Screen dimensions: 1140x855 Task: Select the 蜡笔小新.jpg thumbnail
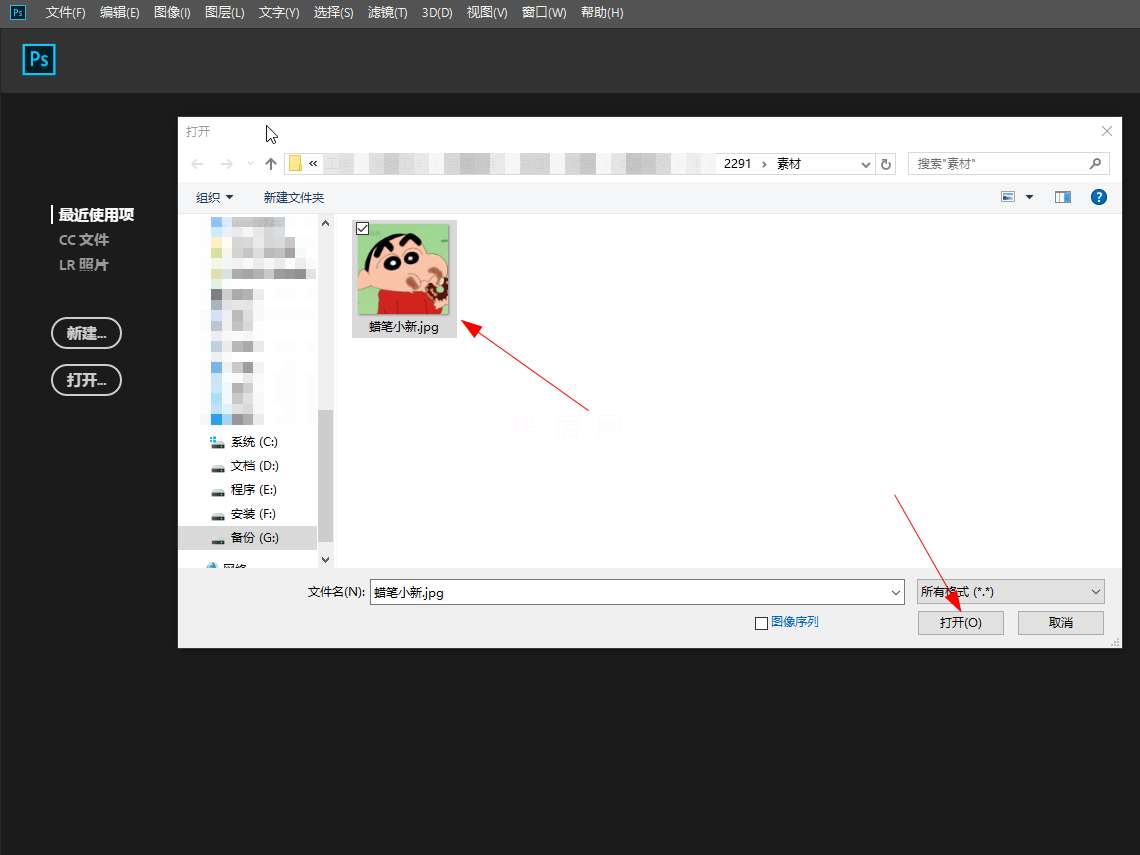click(x=404, y=270)
